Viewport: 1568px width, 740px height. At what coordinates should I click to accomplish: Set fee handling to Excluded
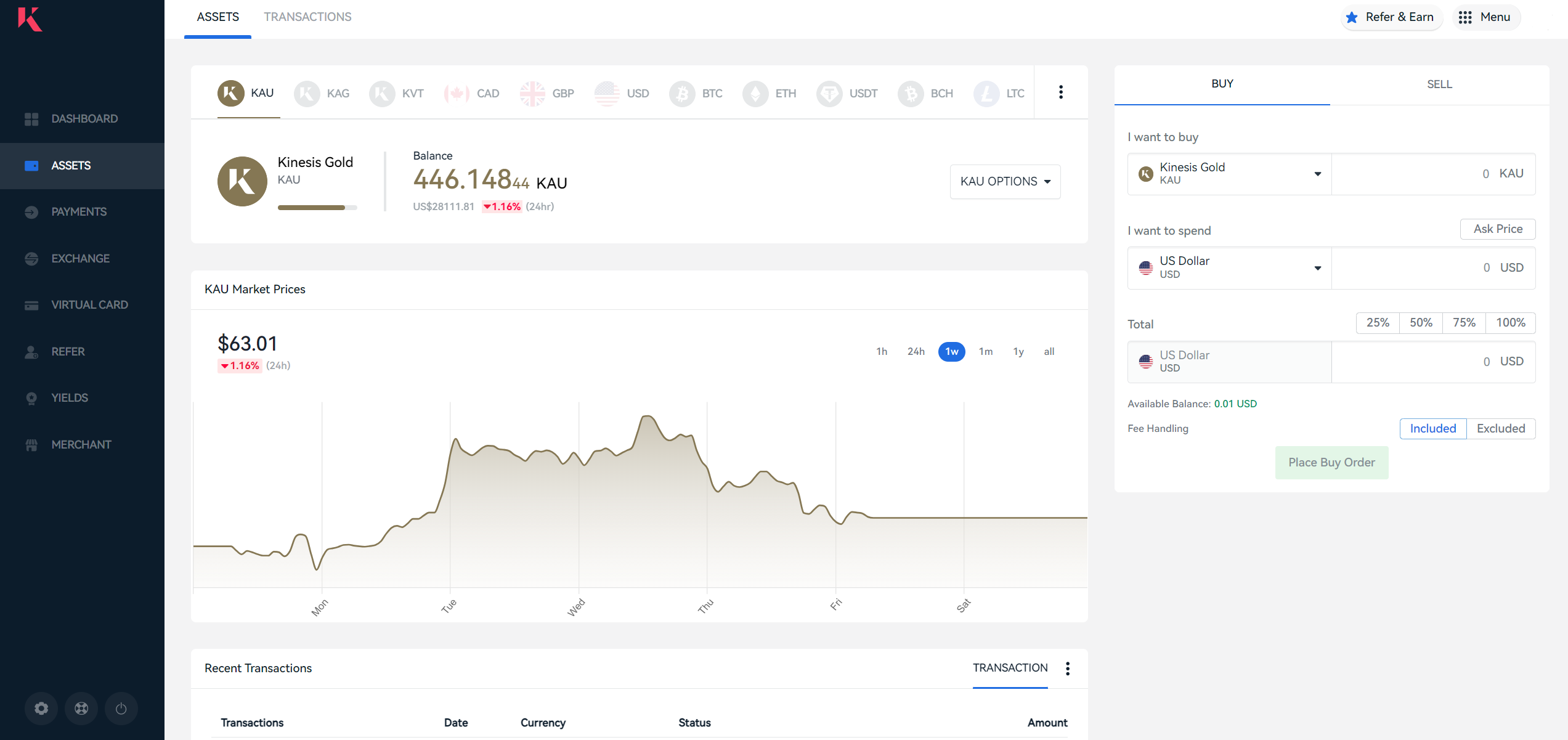point(1501,429)
